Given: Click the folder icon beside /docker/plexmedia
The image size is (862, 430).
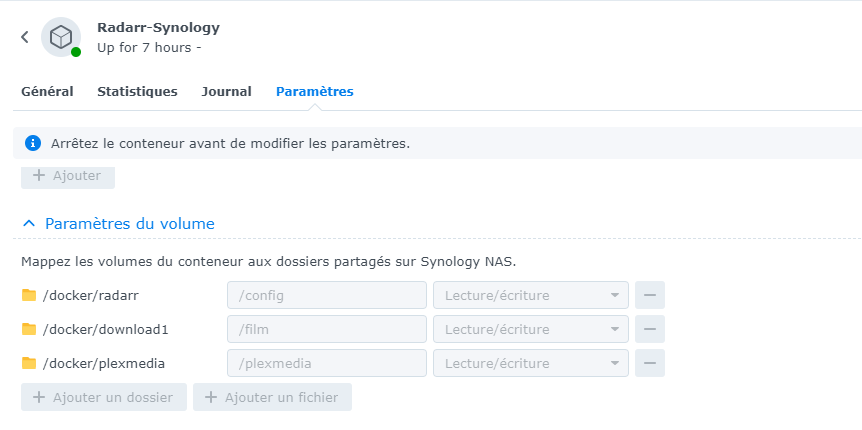Looking at the screenshot, I should coord(29,363).
